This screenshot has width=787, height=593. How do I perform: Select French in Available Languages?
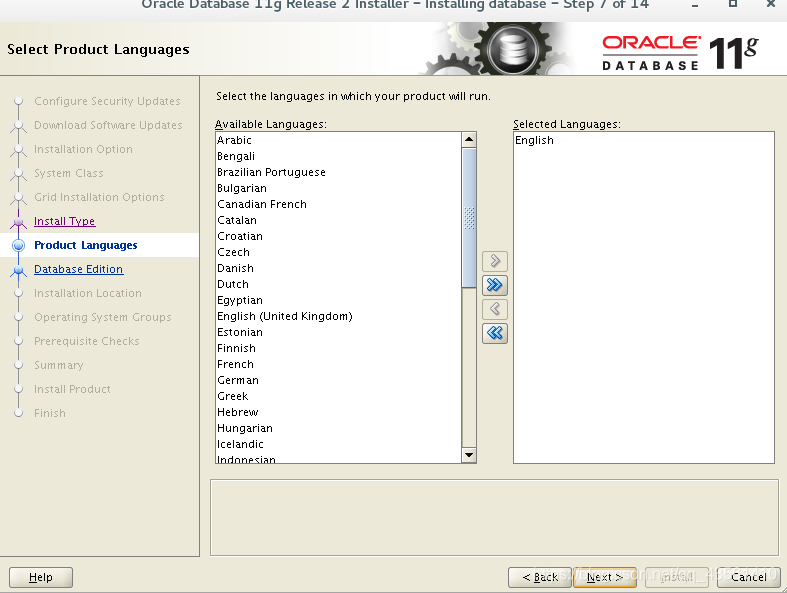[338, 365]
